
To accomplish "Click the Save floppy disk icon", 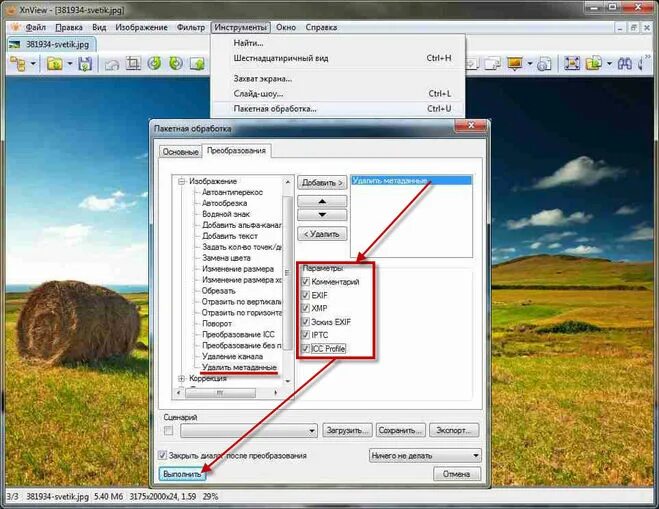I will 85,64.
